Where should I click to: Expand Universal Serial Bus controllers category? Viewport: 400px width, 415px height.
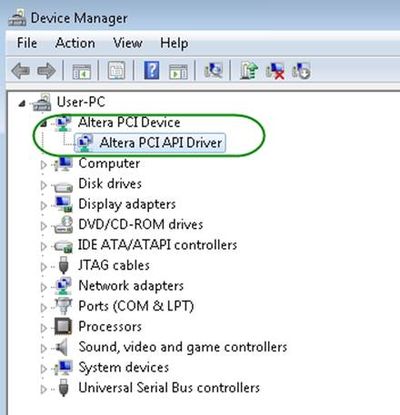(x=43, y=389)
